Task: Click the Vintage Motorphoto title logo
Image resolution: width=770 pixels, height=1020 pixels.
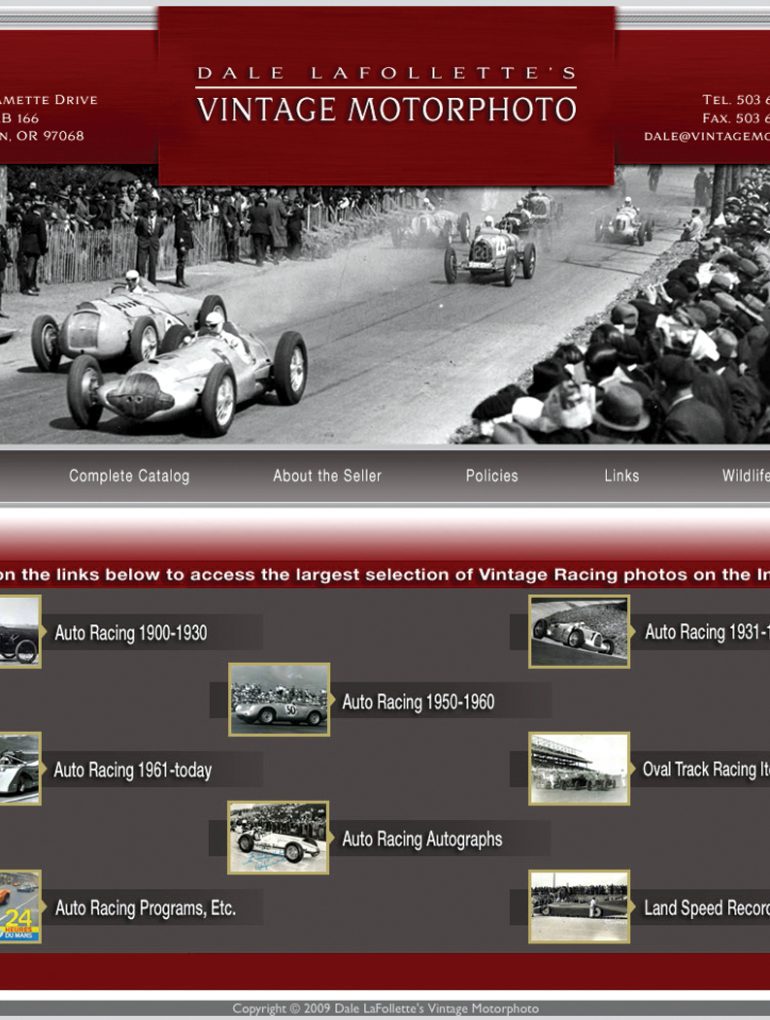Action: tap(386, 95)
